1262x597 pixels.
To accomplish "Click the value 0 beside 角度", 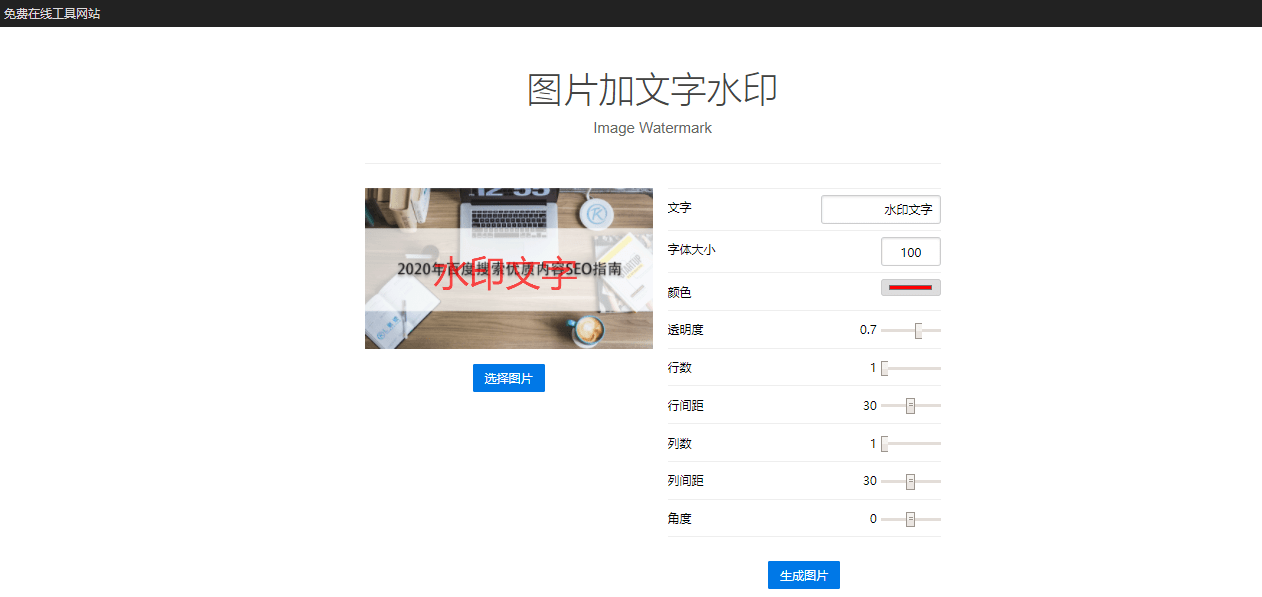I will pos(873,519).
